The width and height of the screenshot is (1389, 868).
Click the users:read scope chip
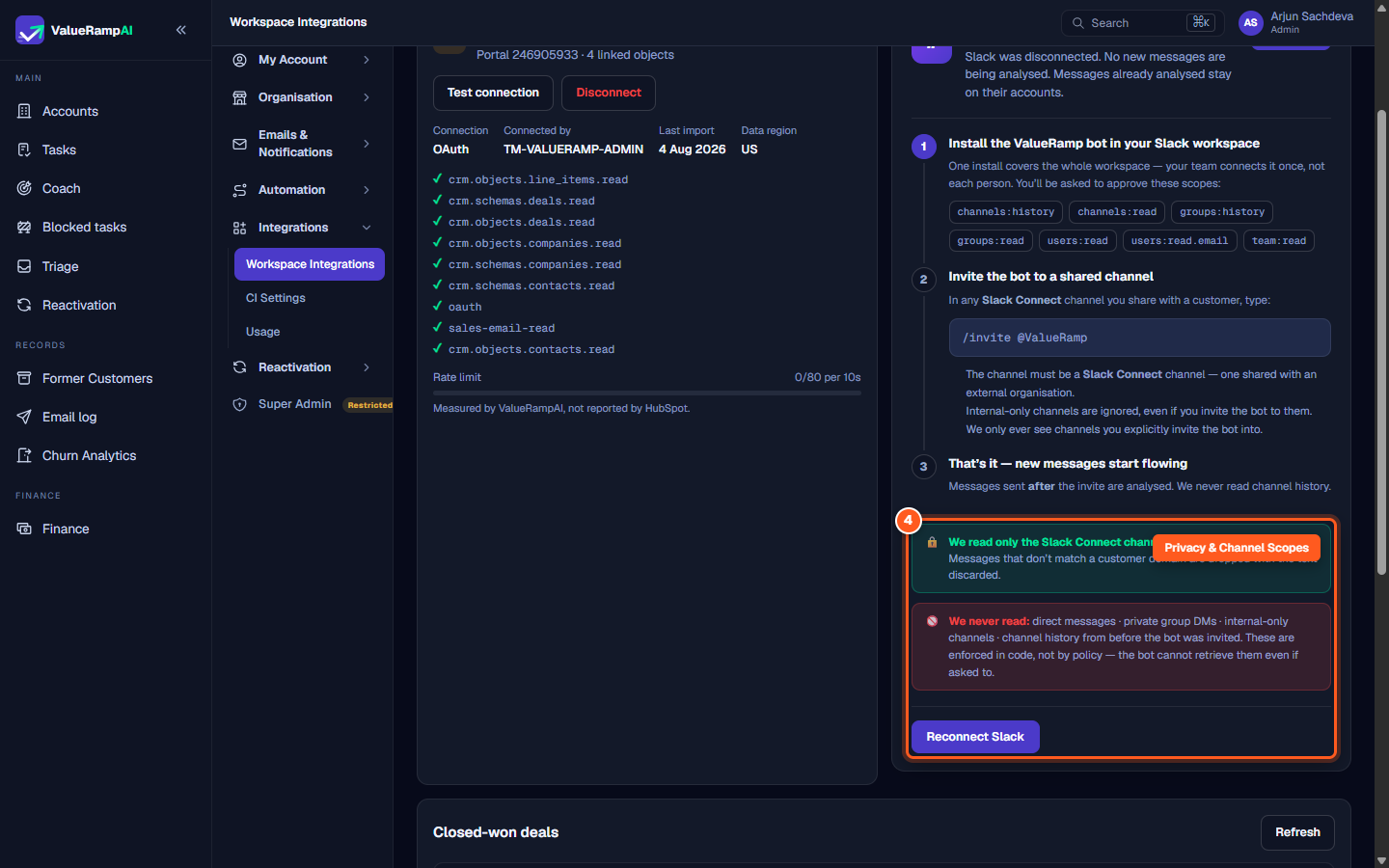coord(1077,241)
